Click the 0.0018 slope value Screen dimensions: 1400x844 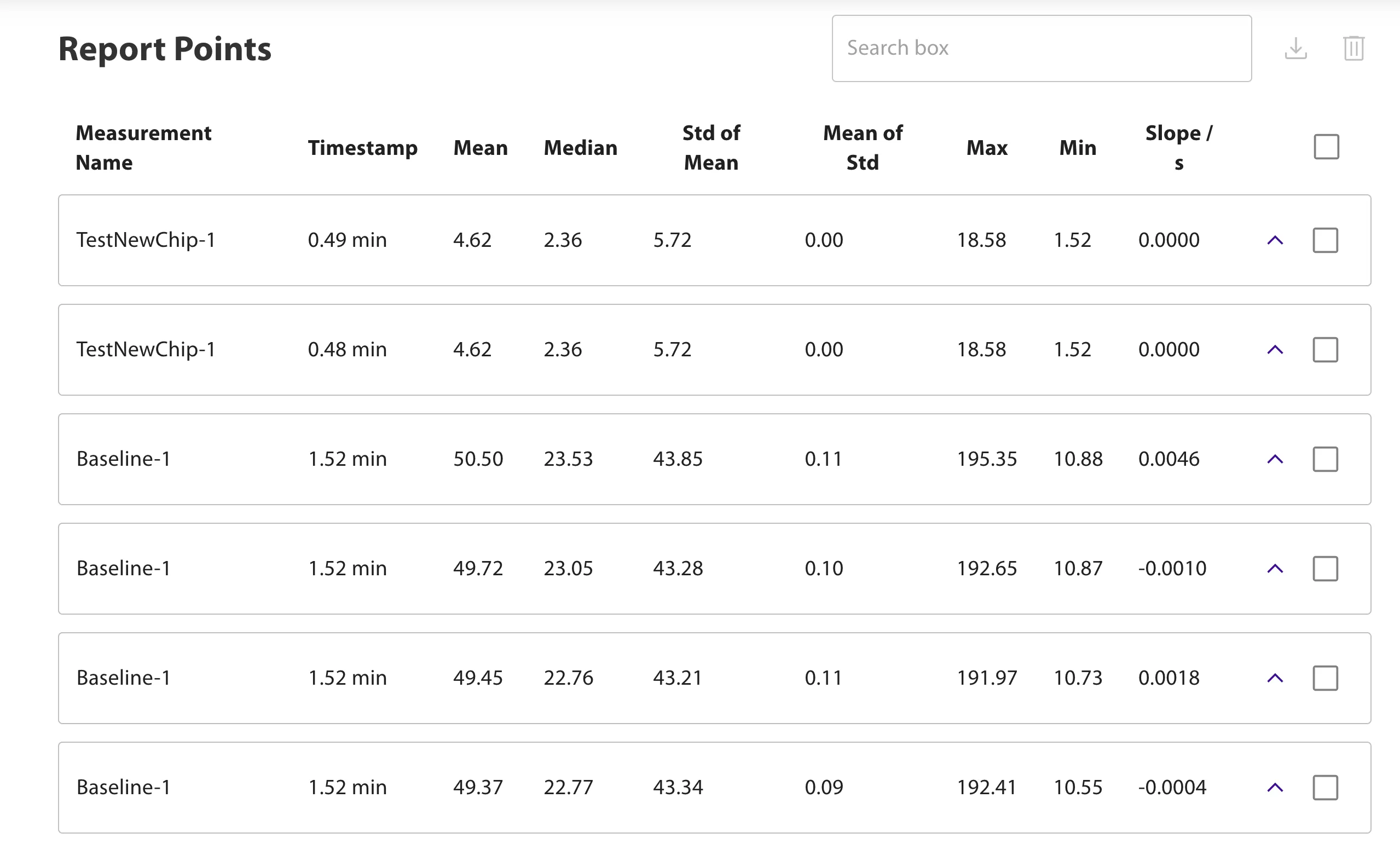1168,678
